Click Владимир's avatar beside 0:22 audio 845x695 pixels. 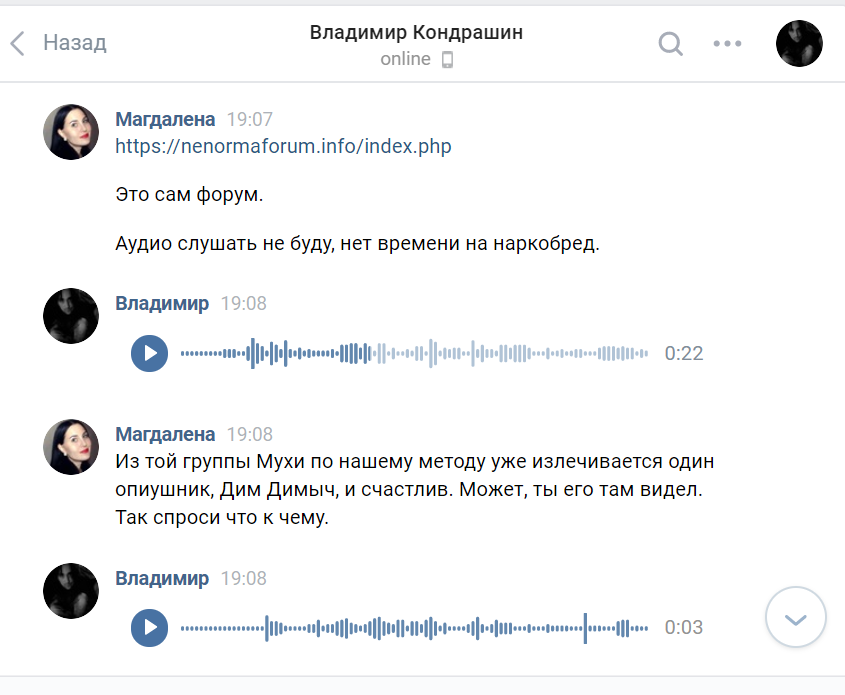click(x=71, y=316)
